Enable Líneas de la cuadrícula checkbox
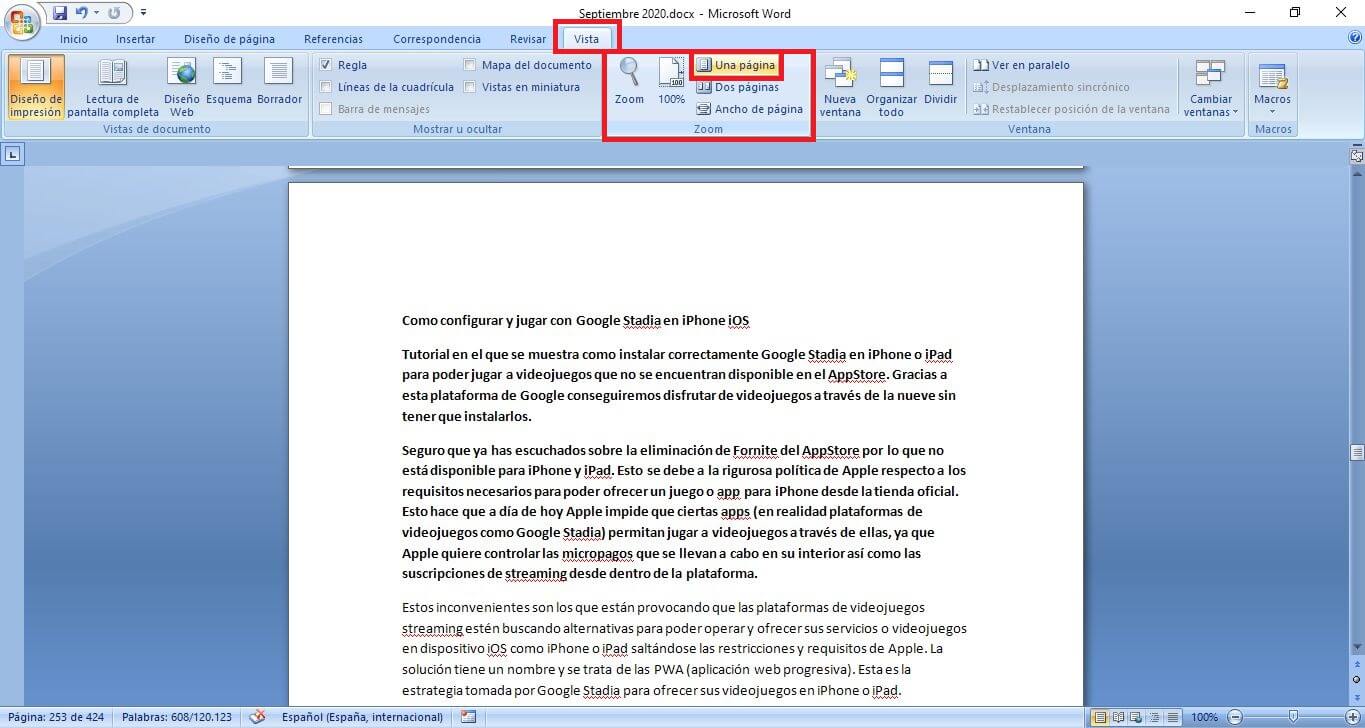1365x728 pixels. tap(326, 87)
